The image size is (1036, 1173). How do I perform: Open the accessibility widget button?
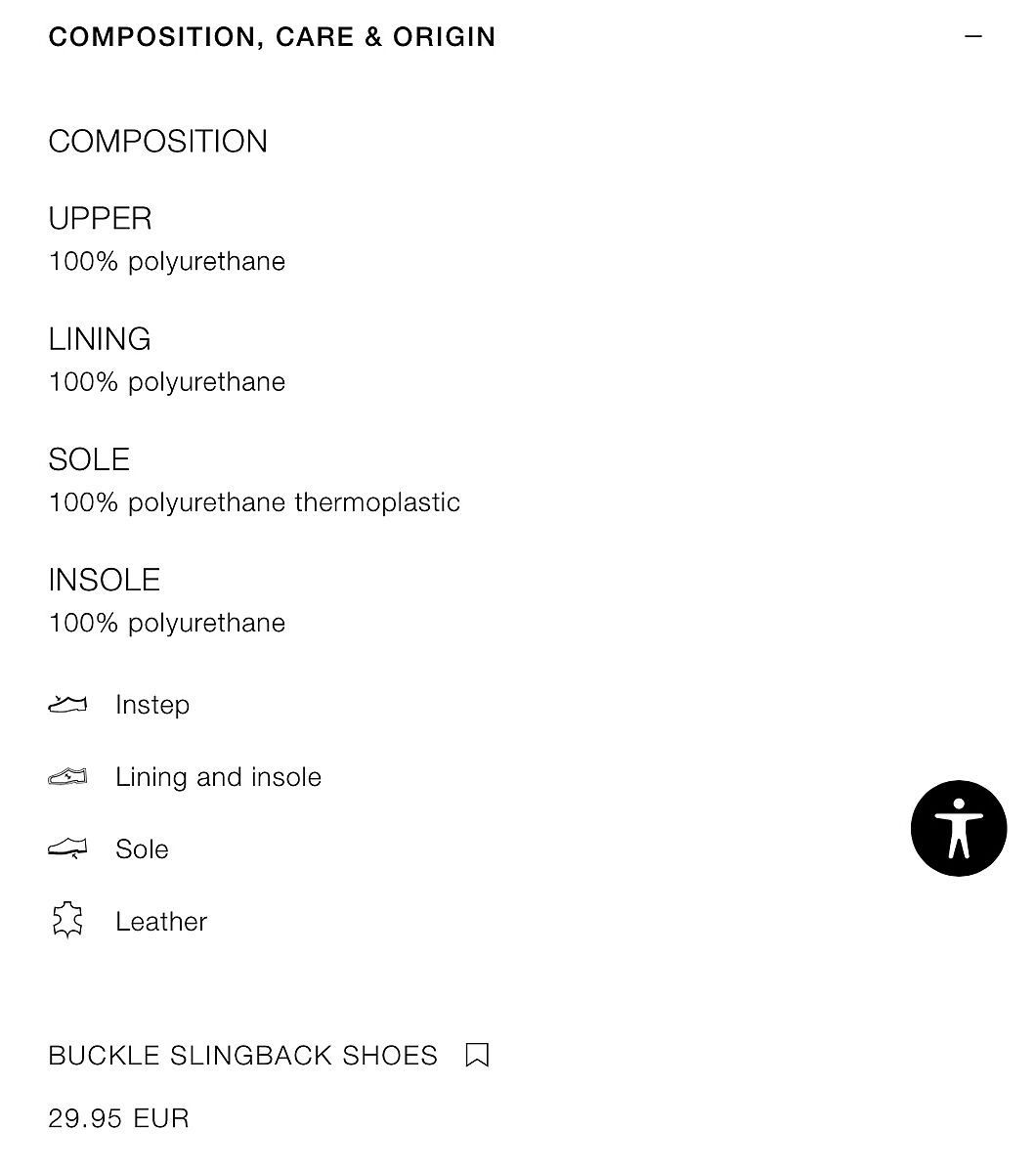pyautogui.click(x=959, y=828)
